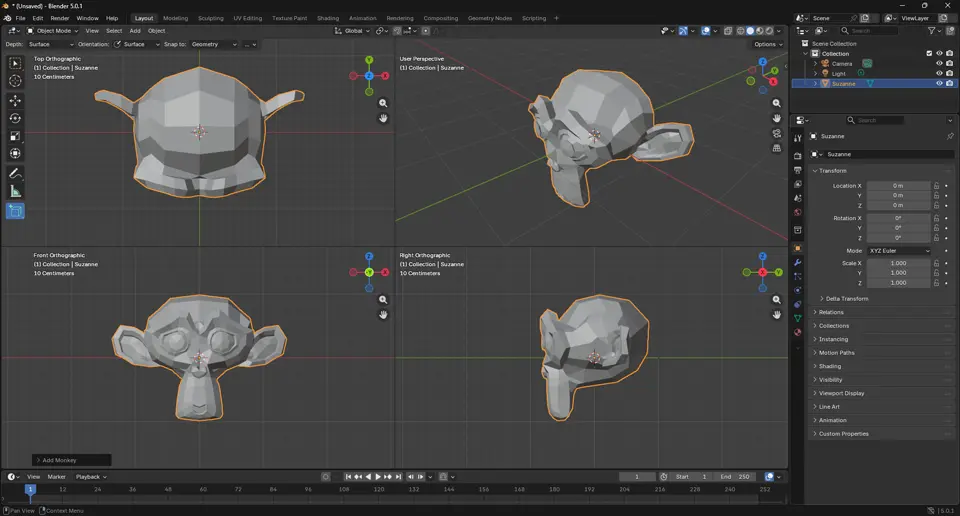This screenshot has width=960, height=516.
Task: Pick the 3D Cursor tool
Action: tap(15, 81)
